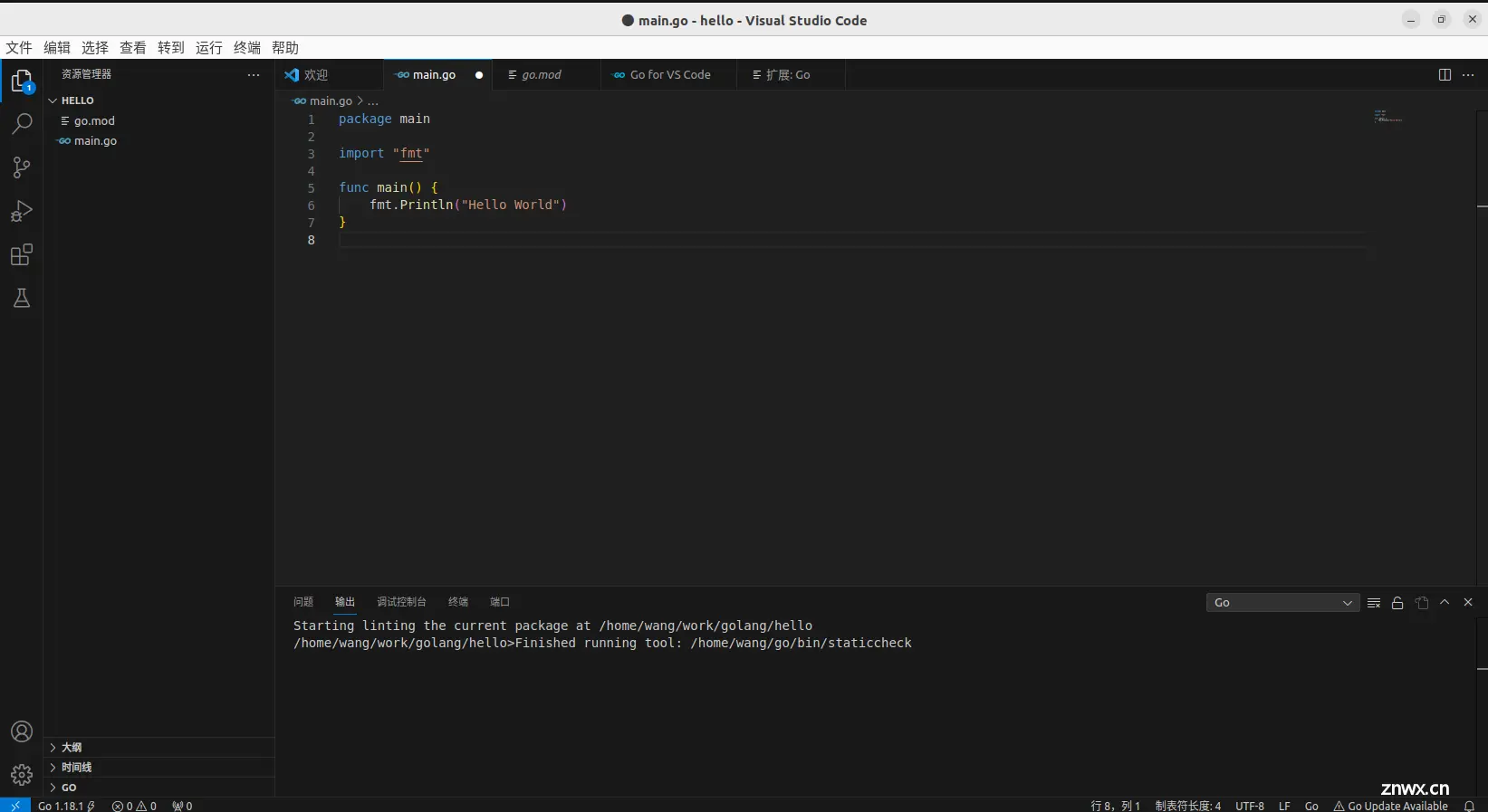1488x812 pixels.
Task: Click the code minimap preview
Action: tap(1388, 117)
